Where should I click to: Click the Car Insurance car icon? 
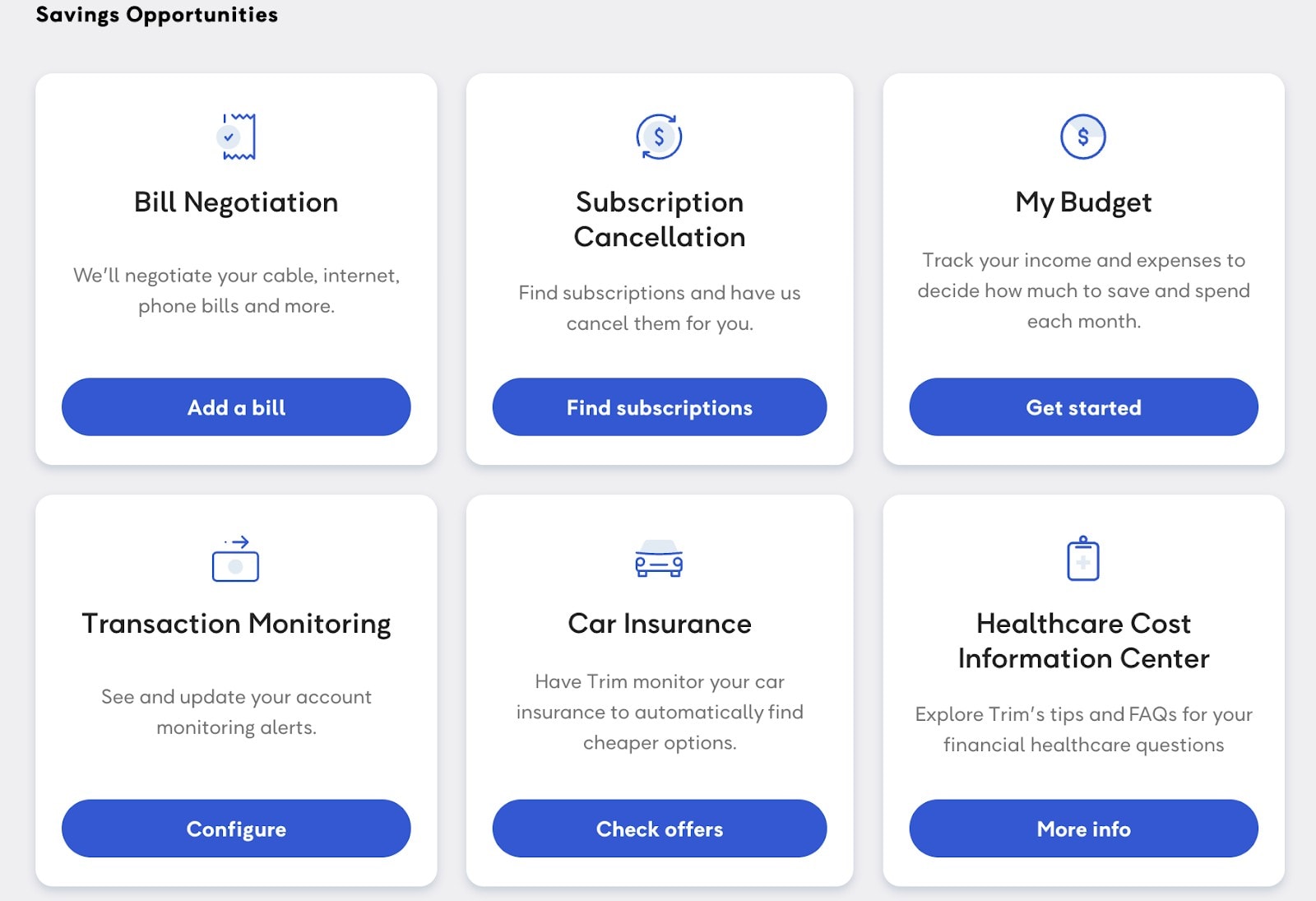(x=659, y=559)
